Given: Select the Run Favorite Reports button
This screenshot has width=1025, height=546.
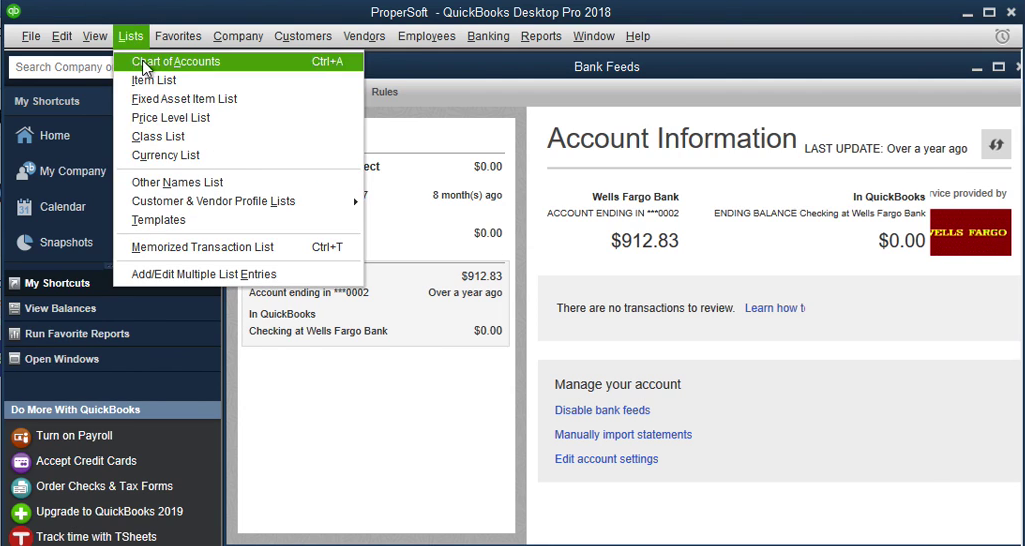Looking at the screenshot, I should tap(112, 333).
